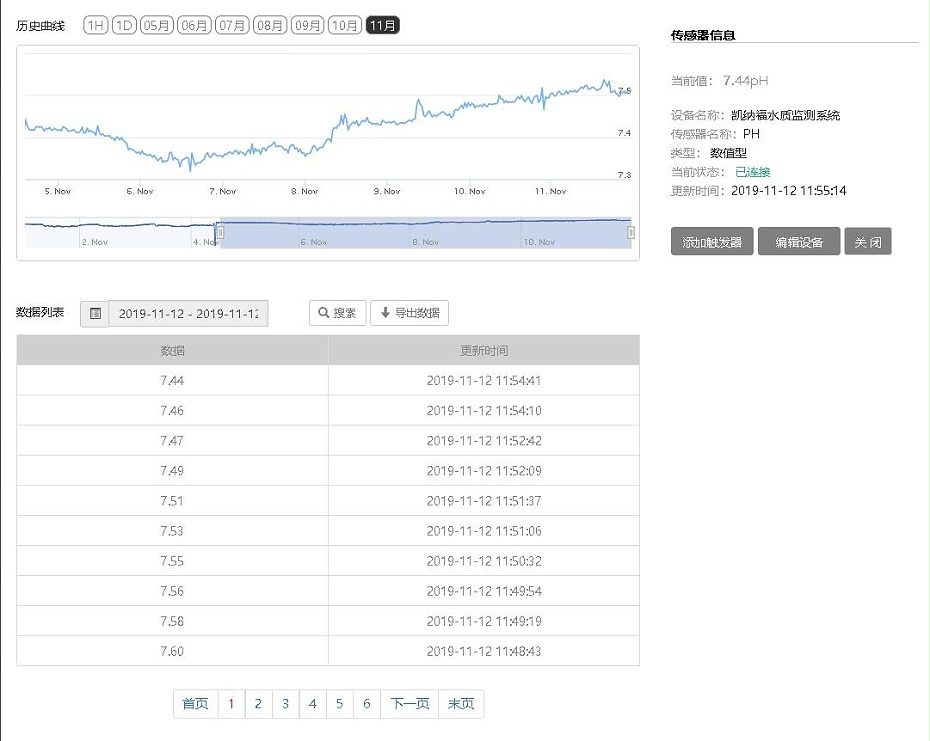Select the 1H history range tab
Screen dimensions: 930x741
coord(95,26)
